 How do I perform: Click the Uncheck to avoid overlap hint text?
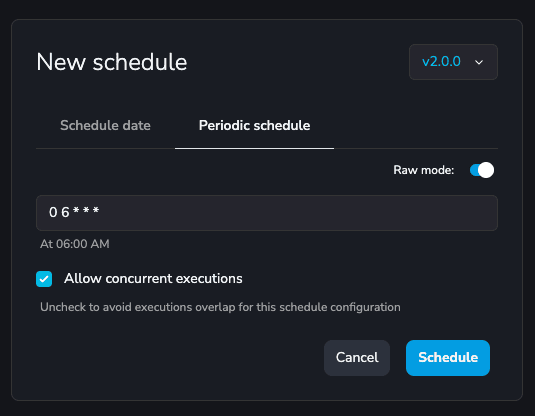point(220,307)
